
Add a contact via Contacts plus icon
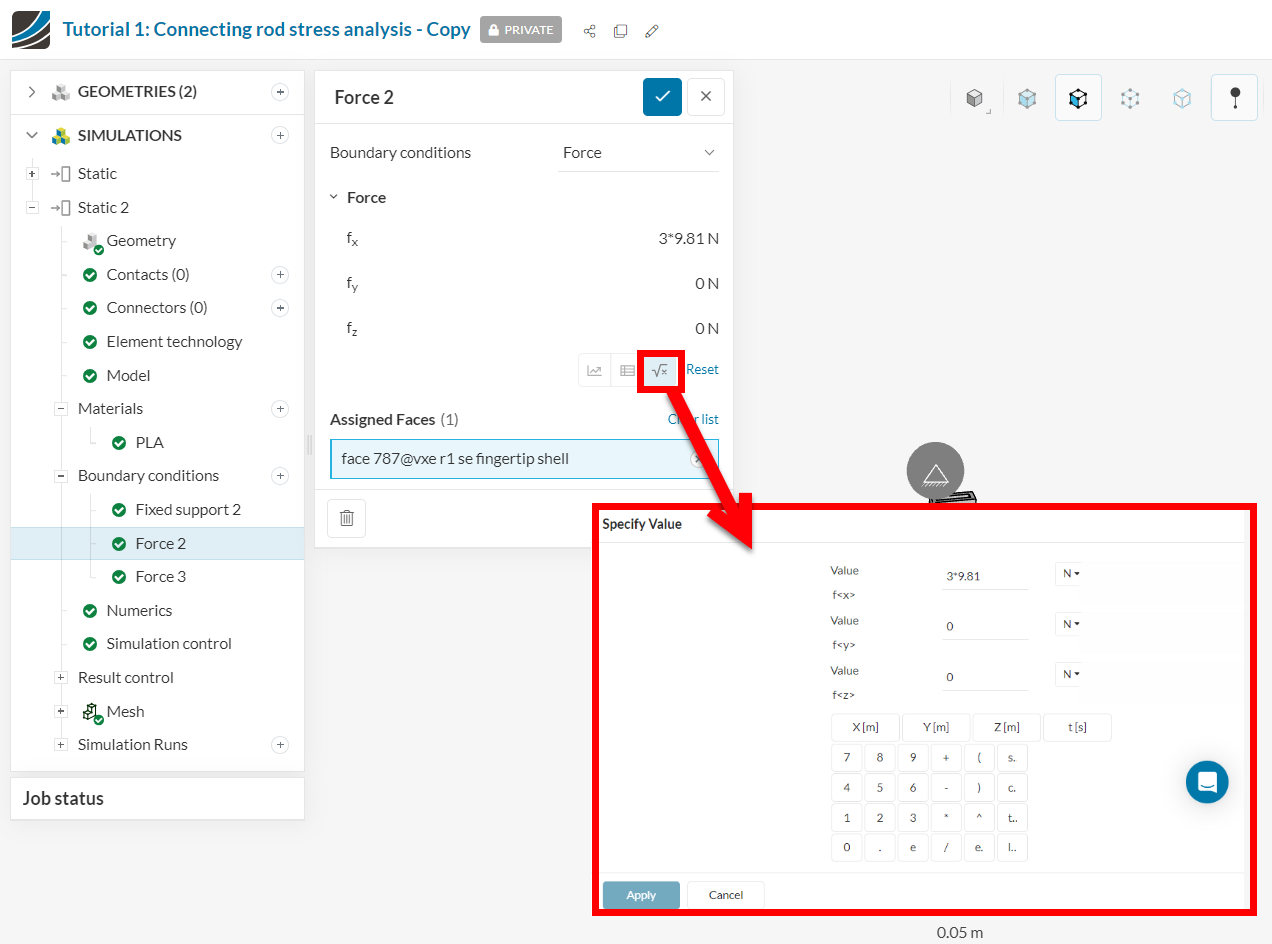tap(280, 275)
